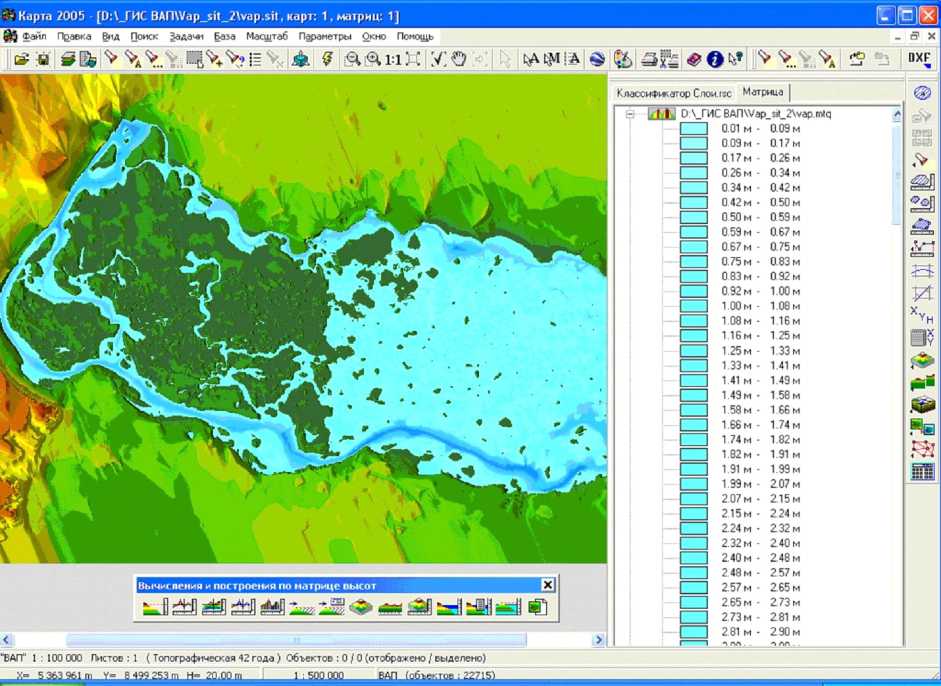Open the Масштаб menu
This screenshot has height=686, width=941.
[x=267, y=36]
